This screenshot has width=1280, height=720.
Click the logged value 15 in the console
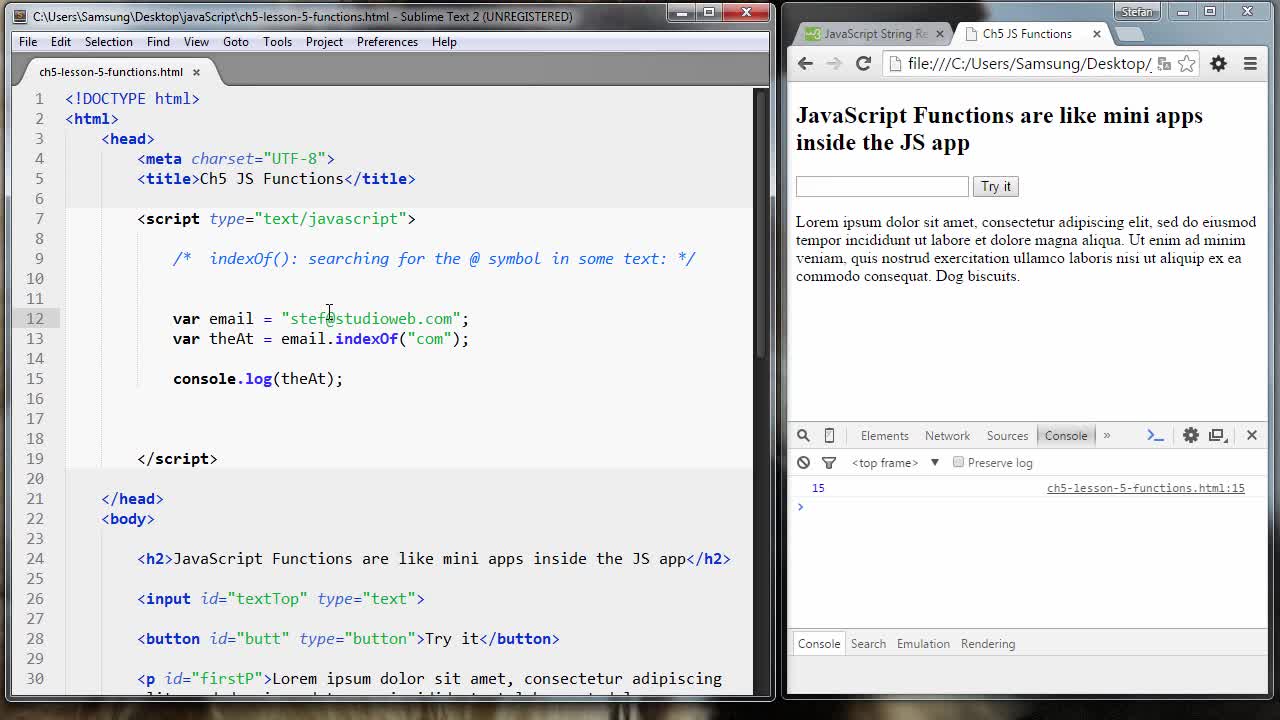click(x=818, y=488)
